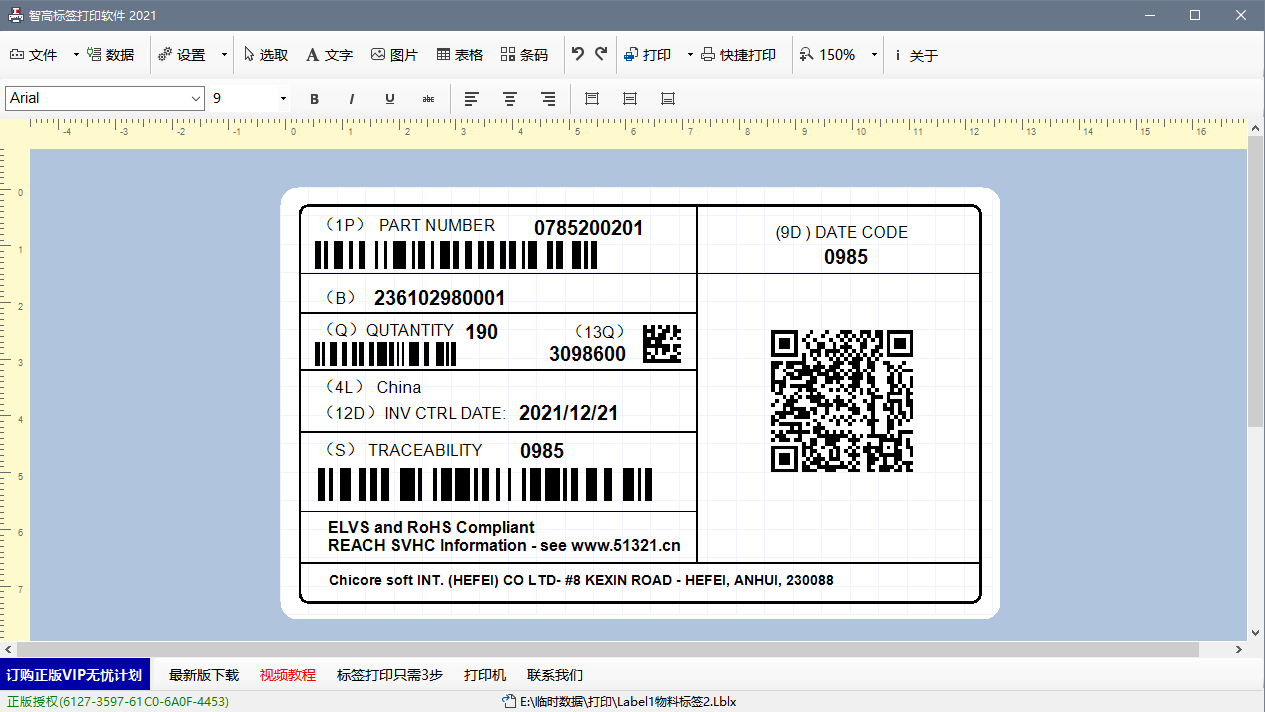The image size is (1265, 712).
Task: Click the redo arrow icon
Action: tap(601, 55)
